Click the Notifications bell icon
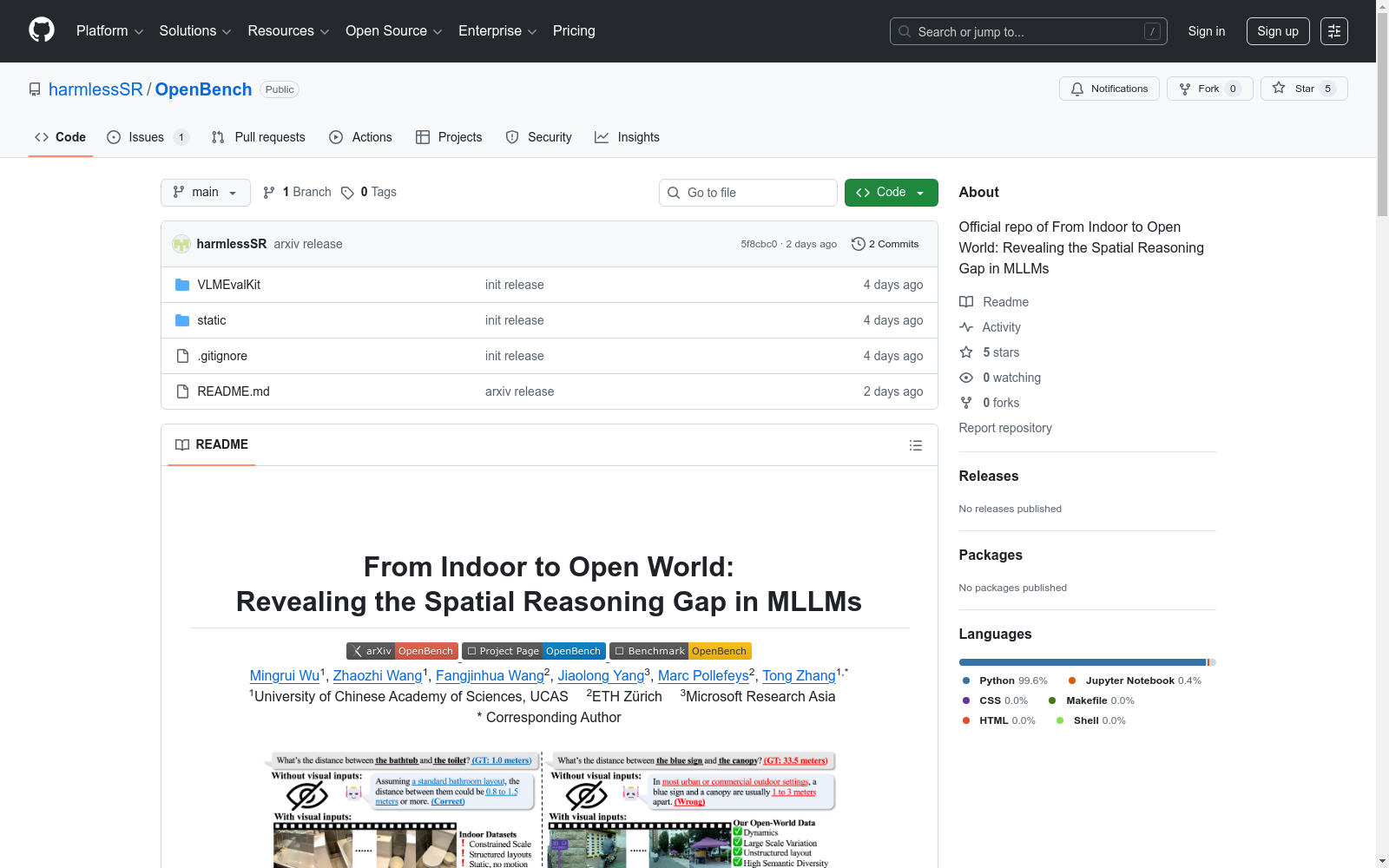Screen dimensions: 1389x868 tap(1077, 89)
